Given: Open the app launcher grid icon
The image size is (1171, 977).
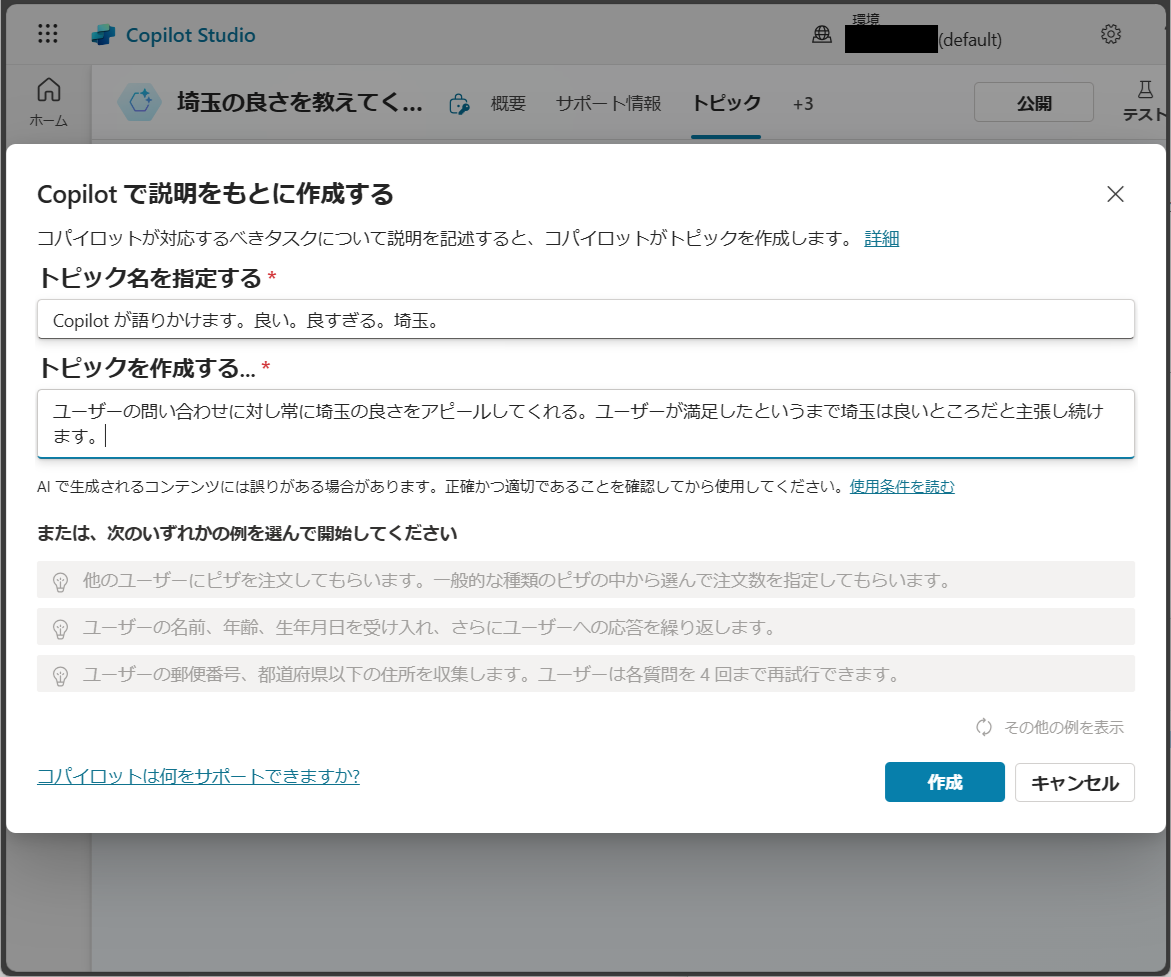Looking at the screenshot, I should click(48, 34).
